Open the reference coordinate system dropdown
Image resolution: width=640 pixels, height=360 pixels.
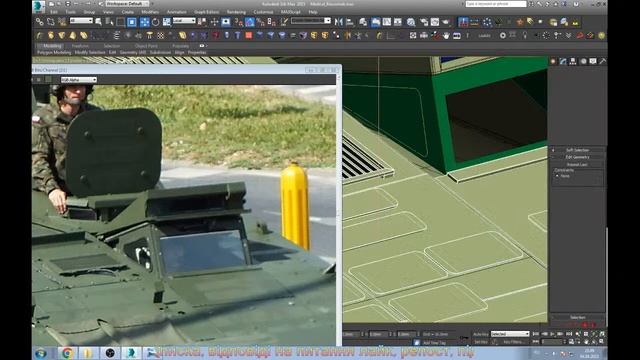(x=184, y=21)
